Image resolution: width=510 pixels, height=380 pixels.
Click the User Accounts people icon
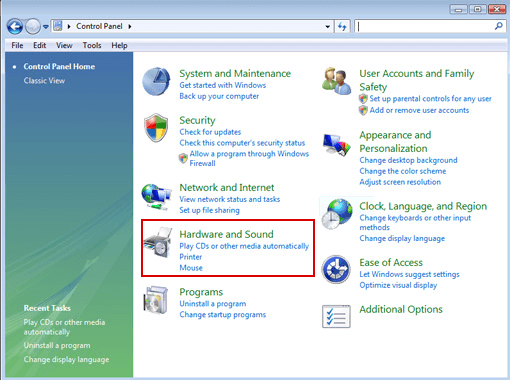(336, 81)
